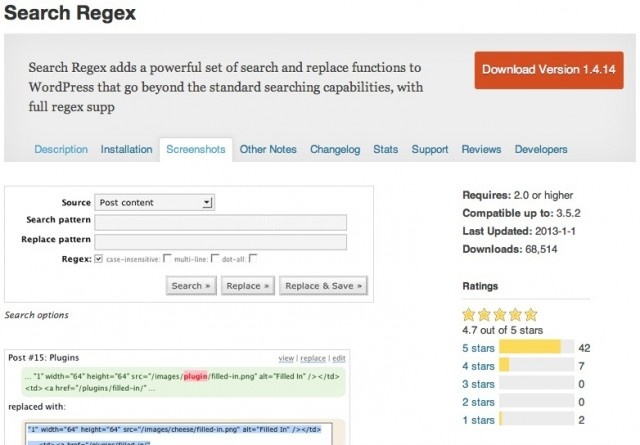Click the 'Post #15: Plugins' result title
Image resolution: width=640 pixels, height=445 pixels.
[x=44, y=358]
